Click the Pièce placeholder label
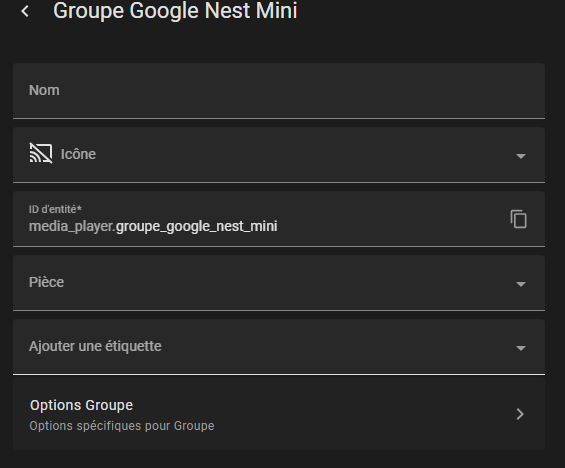Screen dimensions: 565x468 (46, 282)
